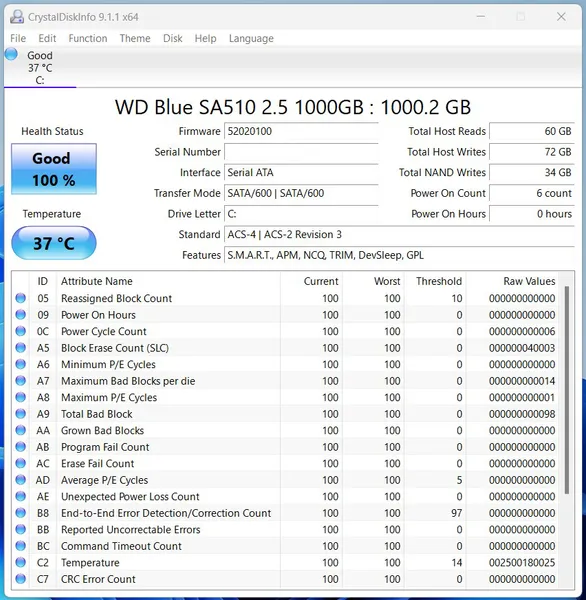Screen dimensions: 586x600
Task: Click status orb for C2 Temperature row
Action: [x=21, y=562]
